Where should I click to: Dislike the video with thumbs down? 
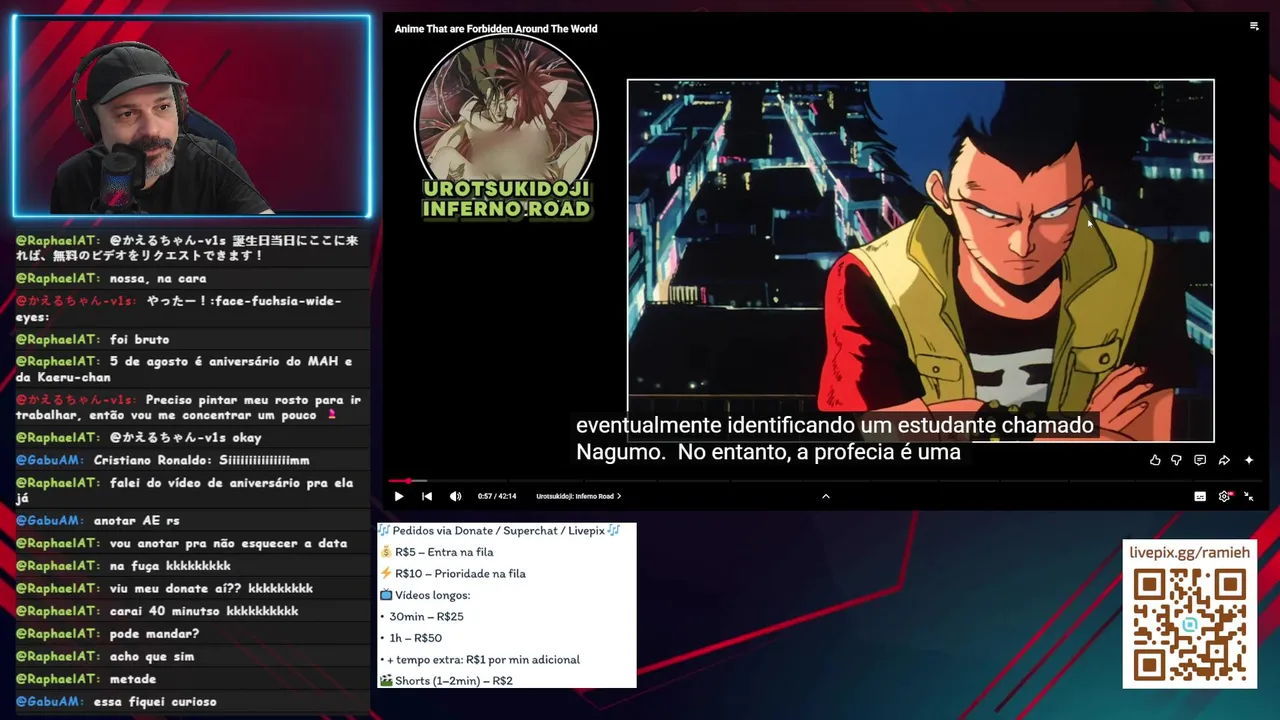pyautogui.click(x=1176, y=460)
